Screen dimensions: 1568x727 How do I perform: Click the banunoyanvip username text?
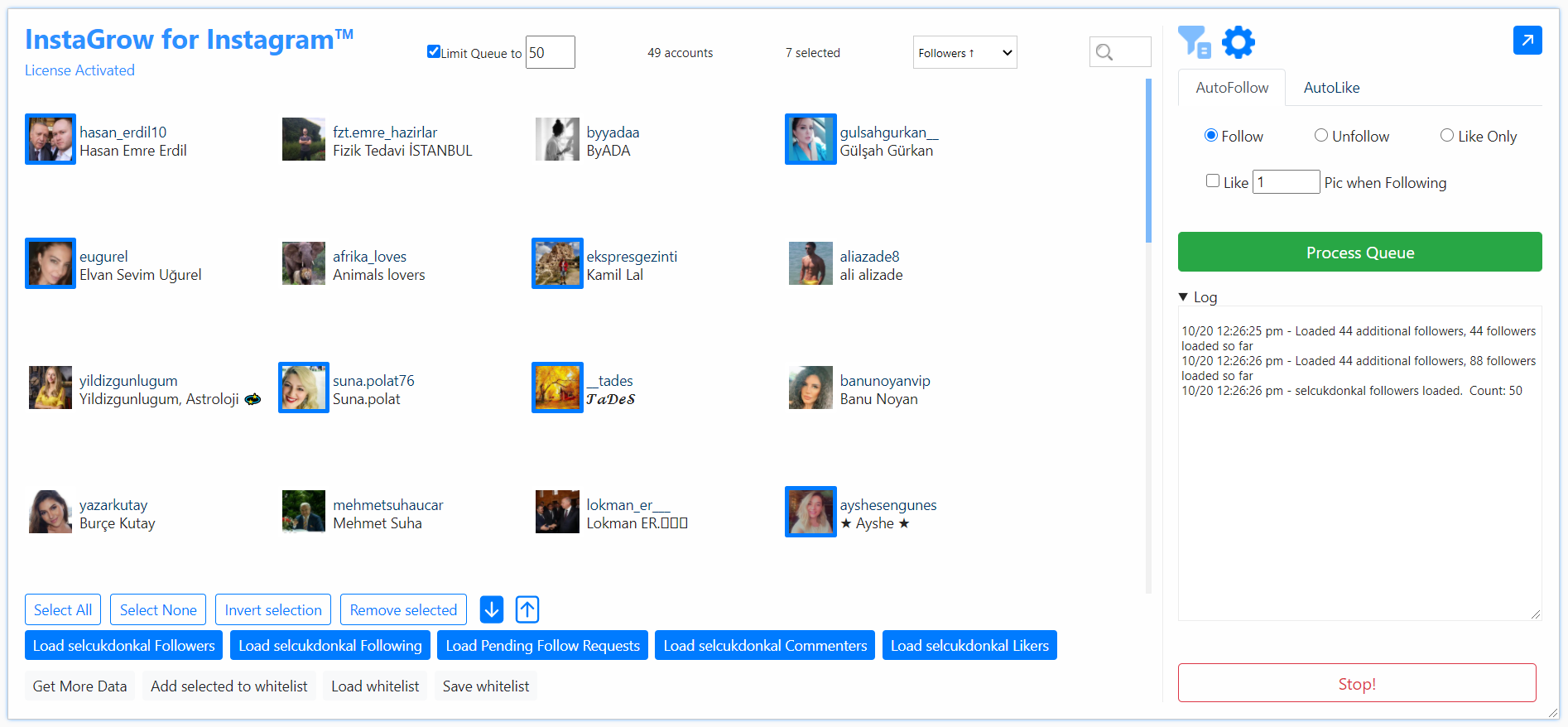[885, 380]
